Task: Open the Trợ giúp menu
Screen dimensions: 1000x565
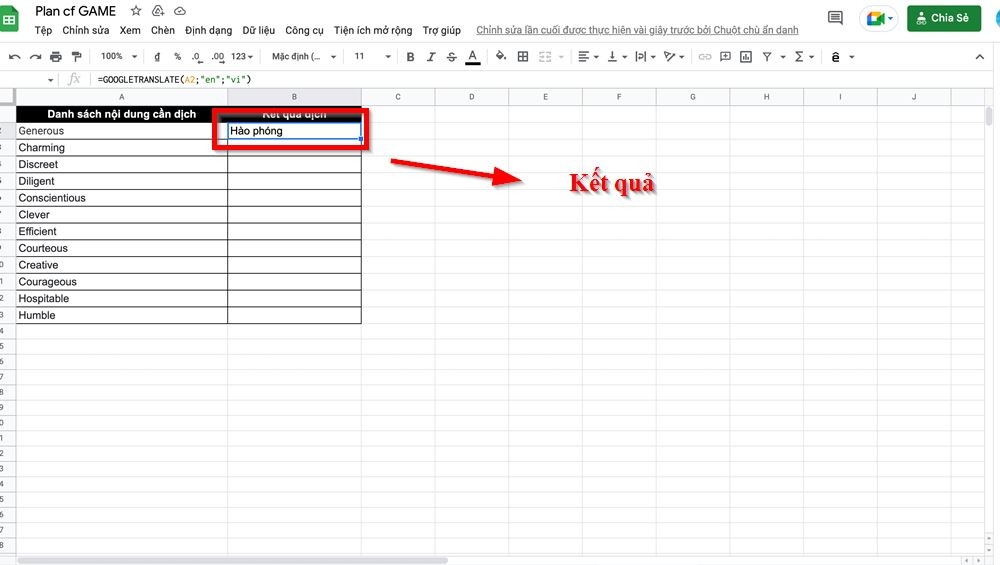Action: point(441,30)
